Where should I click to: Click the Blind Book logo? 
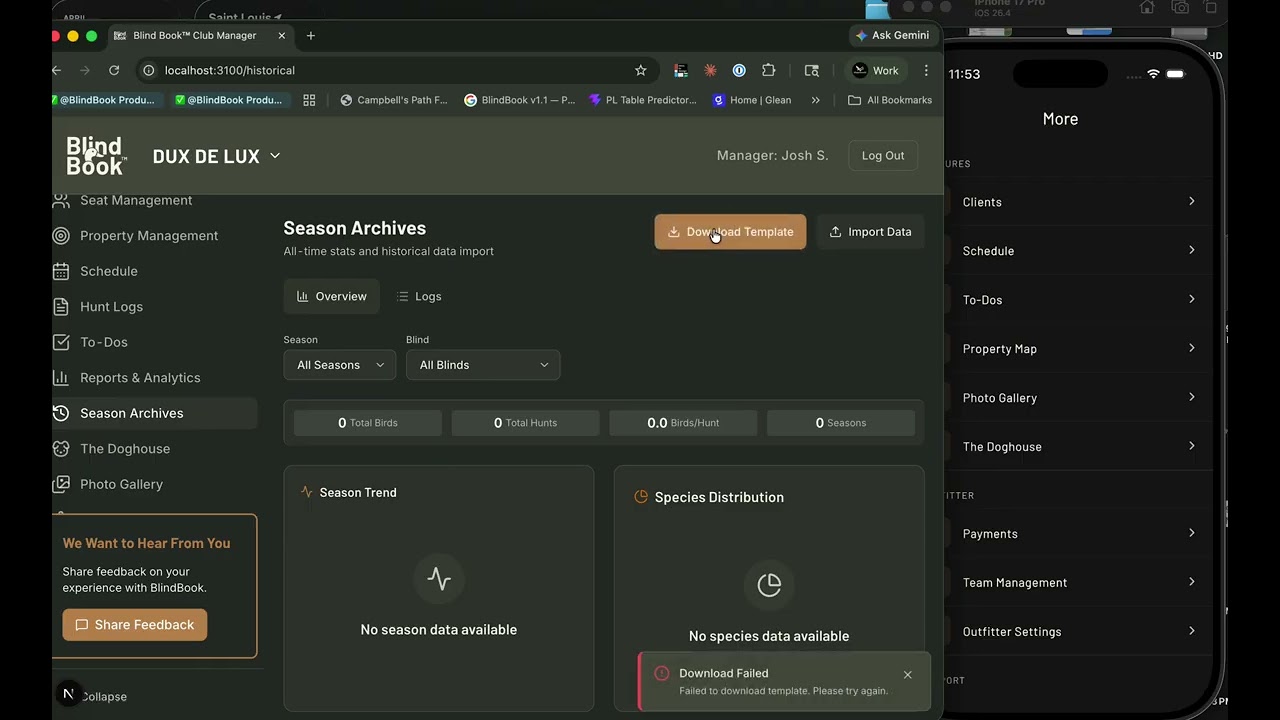click(96, 156)
